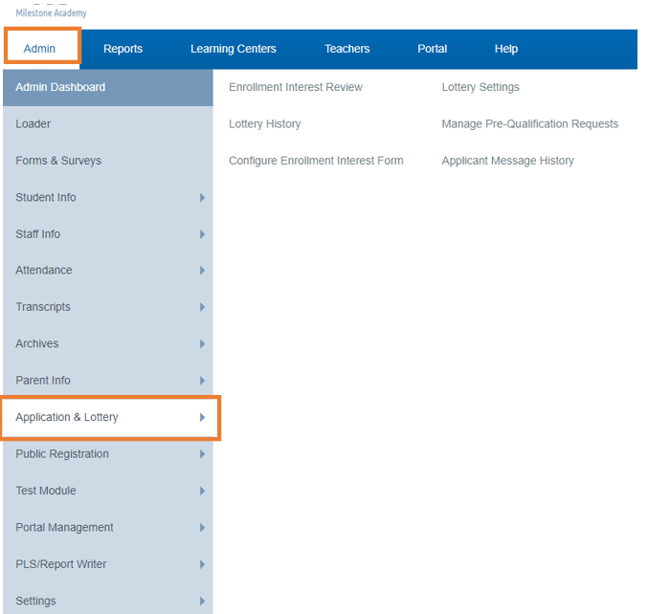This screenshot has width=670, height=614.
Task: Go to Admin Dashboard
Action: click(60, 87)
